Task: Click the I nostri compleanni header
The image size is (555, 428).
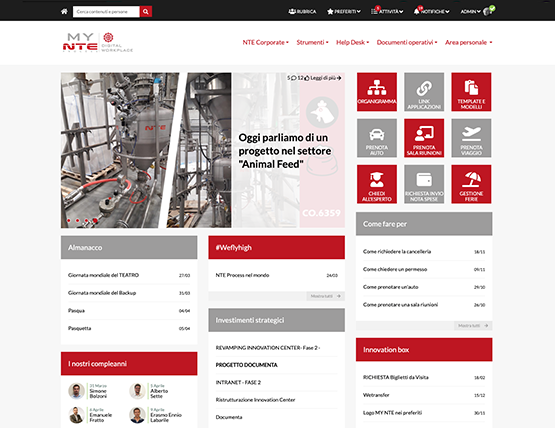Action: (129, 364)
